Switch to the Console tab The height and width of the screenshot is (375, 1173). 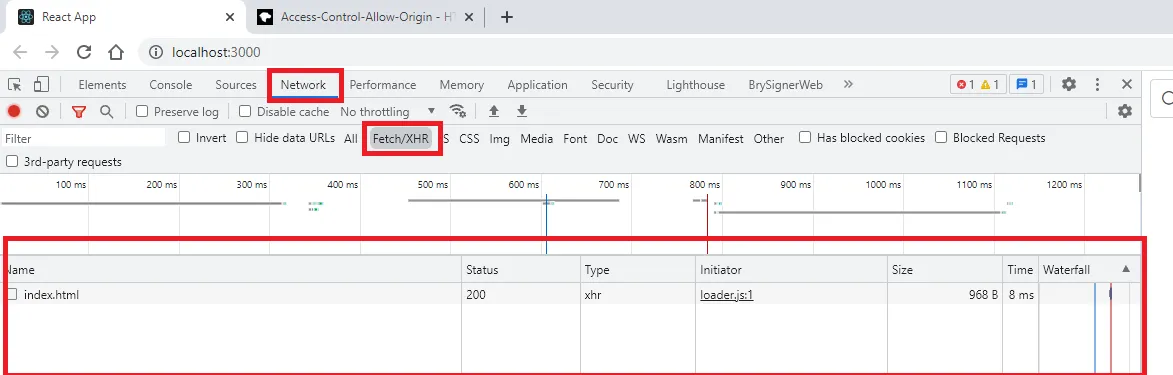click(x=171, y=85)
